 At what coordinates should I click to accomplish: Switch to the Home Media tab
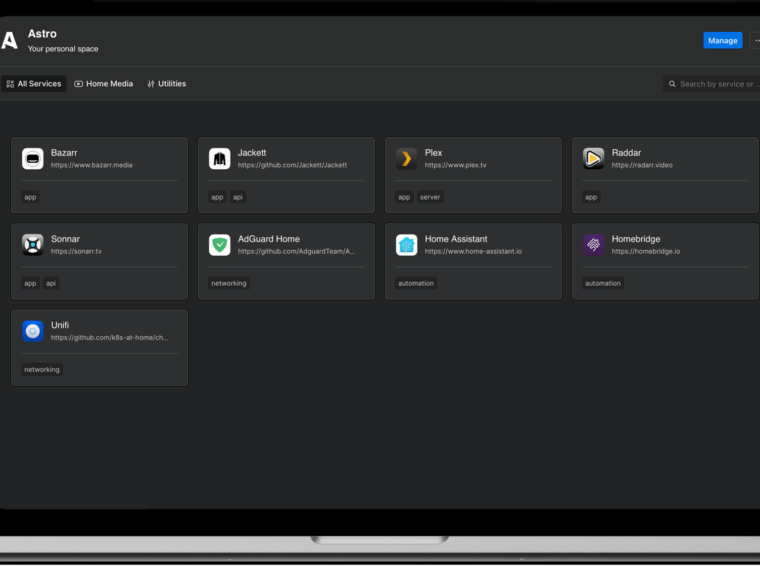104,84
